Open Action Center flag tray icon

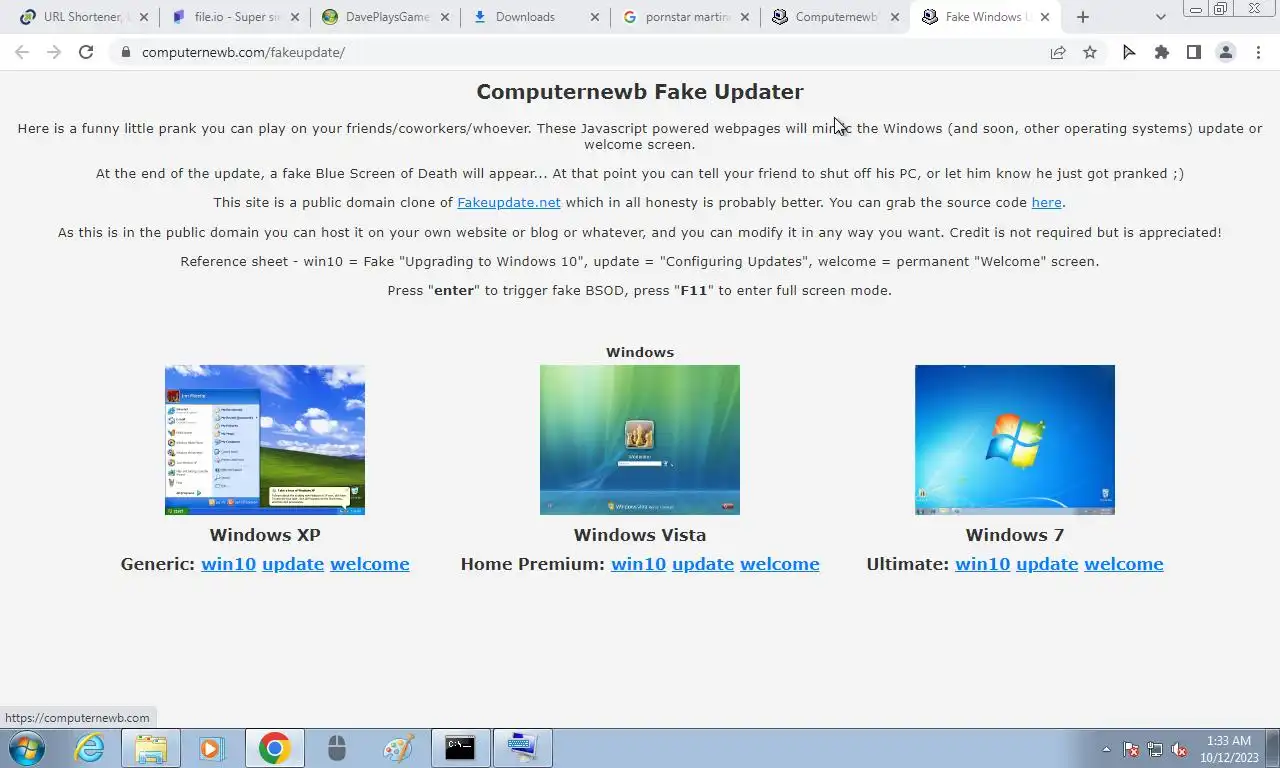click(x=1131, y=749)
